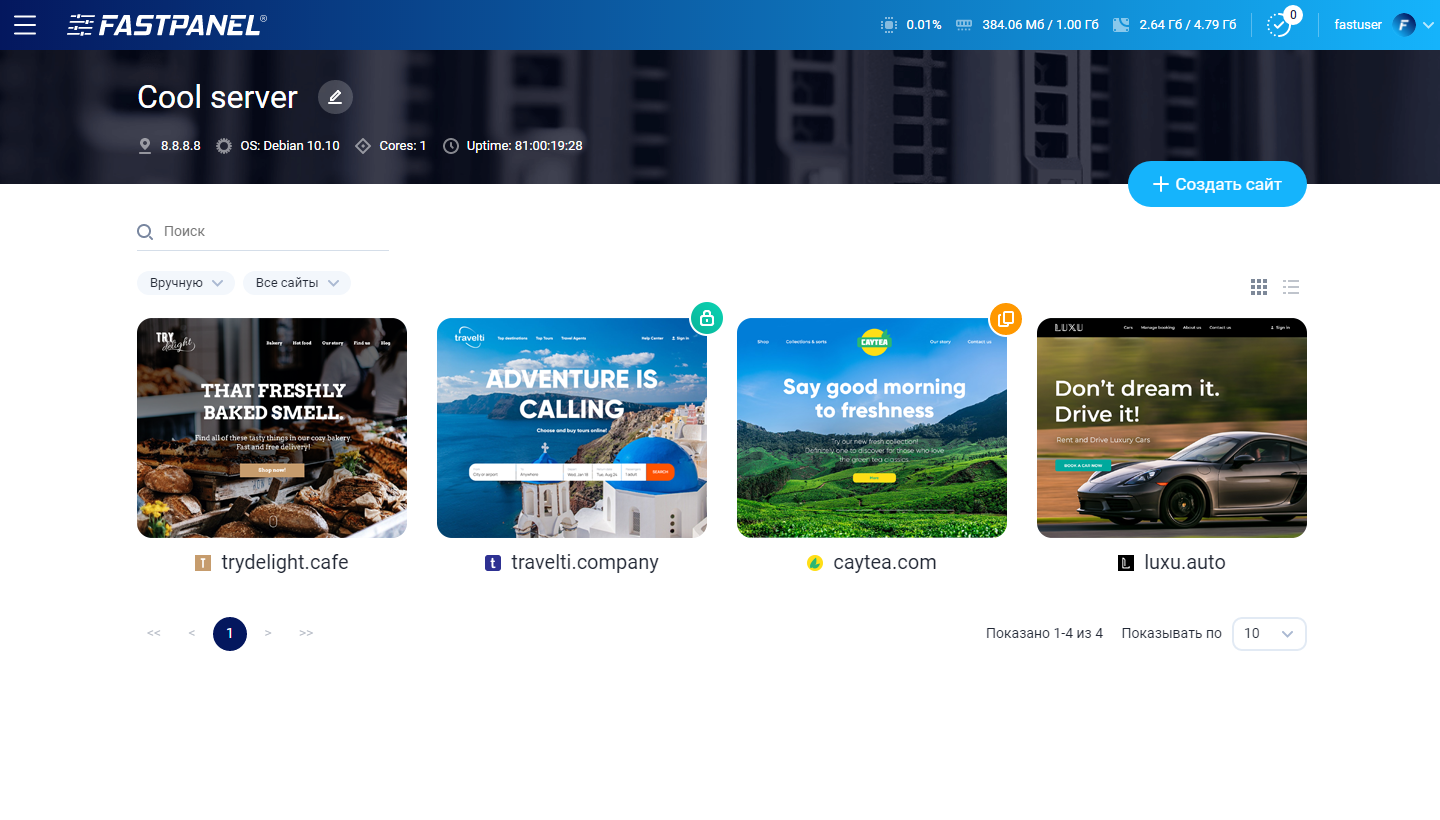1440x820 pixels.
Task: Click the orange copy badge on caytea
Action: [x=1006, y=319]
